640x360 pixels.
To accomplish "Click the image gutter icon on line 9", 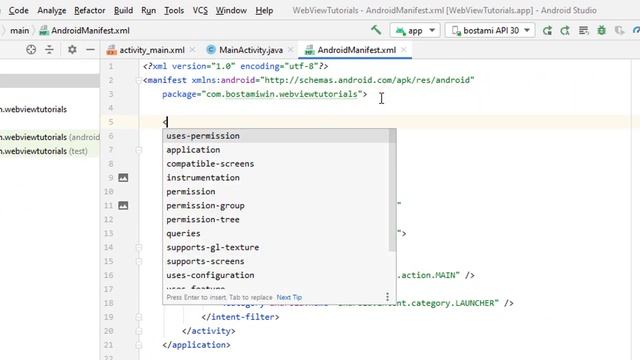I will point(123,178).
